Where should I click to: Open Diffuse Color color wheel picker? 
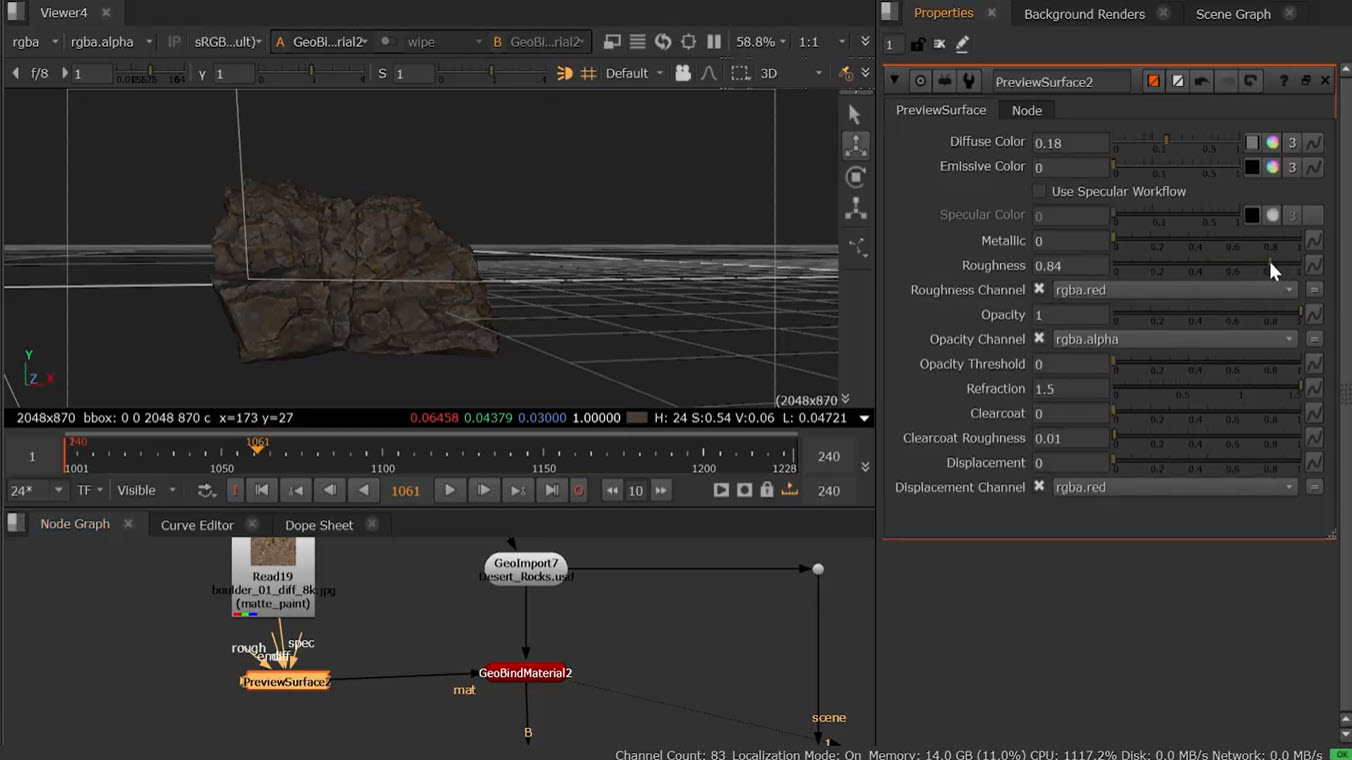[x=1272, y=142]
